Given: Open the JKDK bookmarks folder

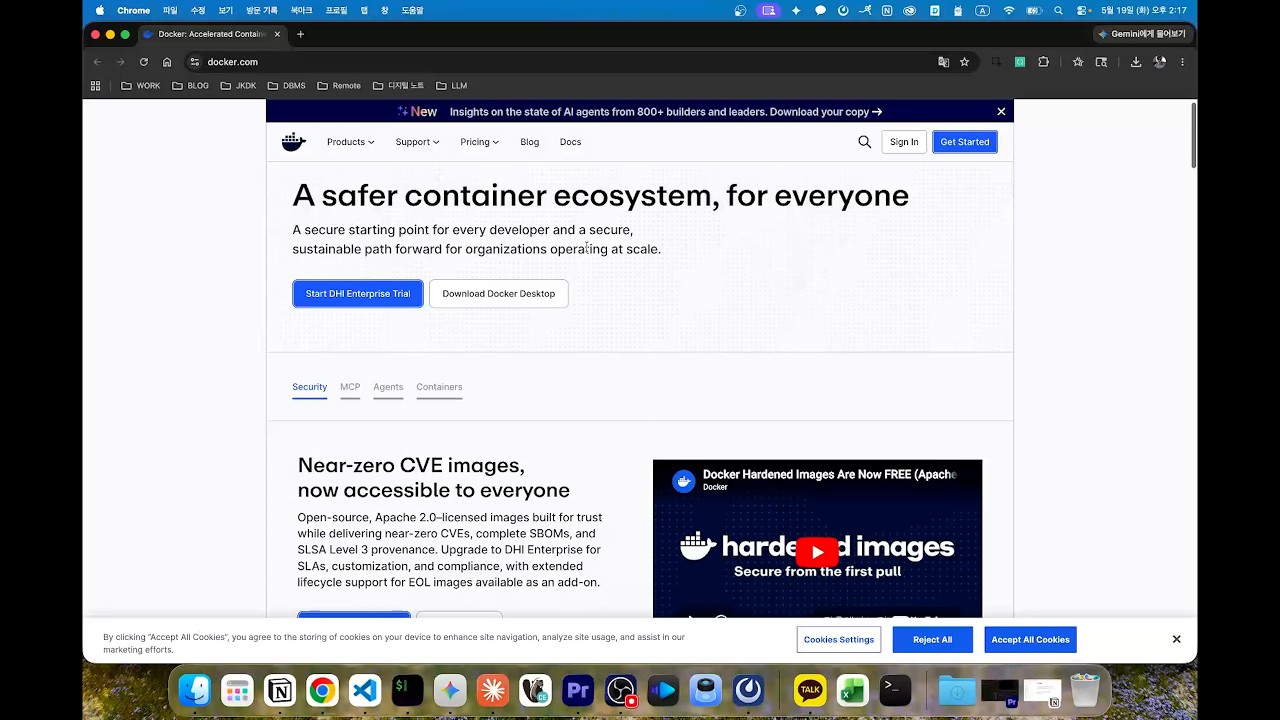Looking at the screenshot, I should click(238, 86).
